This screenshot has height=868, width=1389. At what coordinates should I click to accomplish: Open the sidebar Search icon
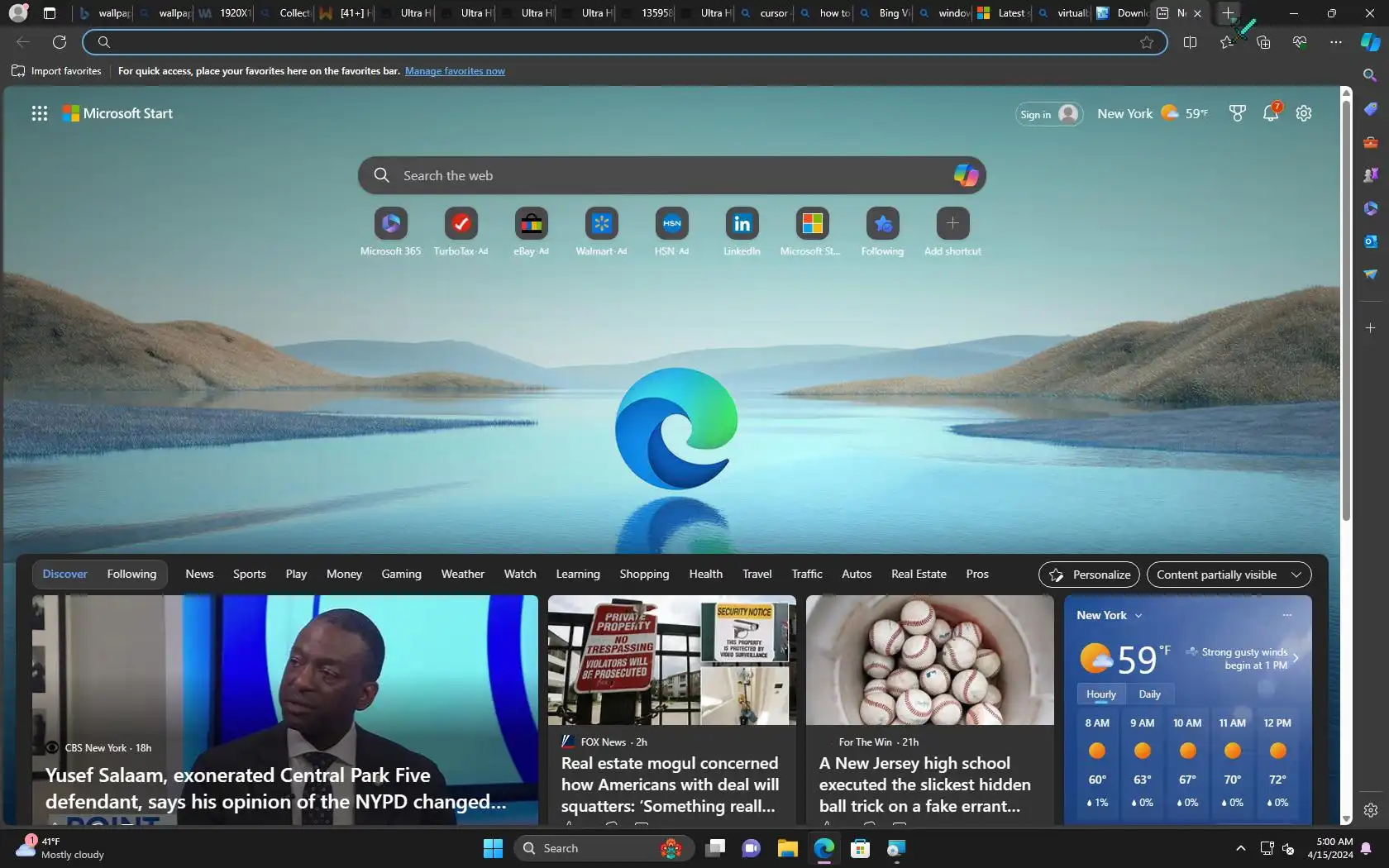pyautogui.click(x=1370, y=75)
